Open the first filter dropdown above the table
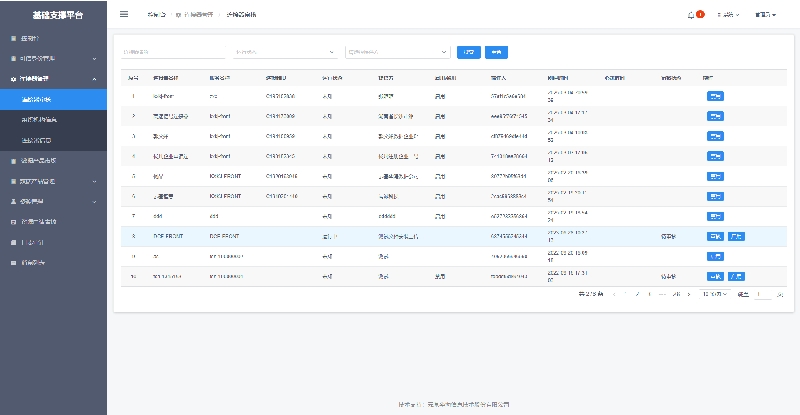Viewport: 800px width, 415px height. (284, 52)
